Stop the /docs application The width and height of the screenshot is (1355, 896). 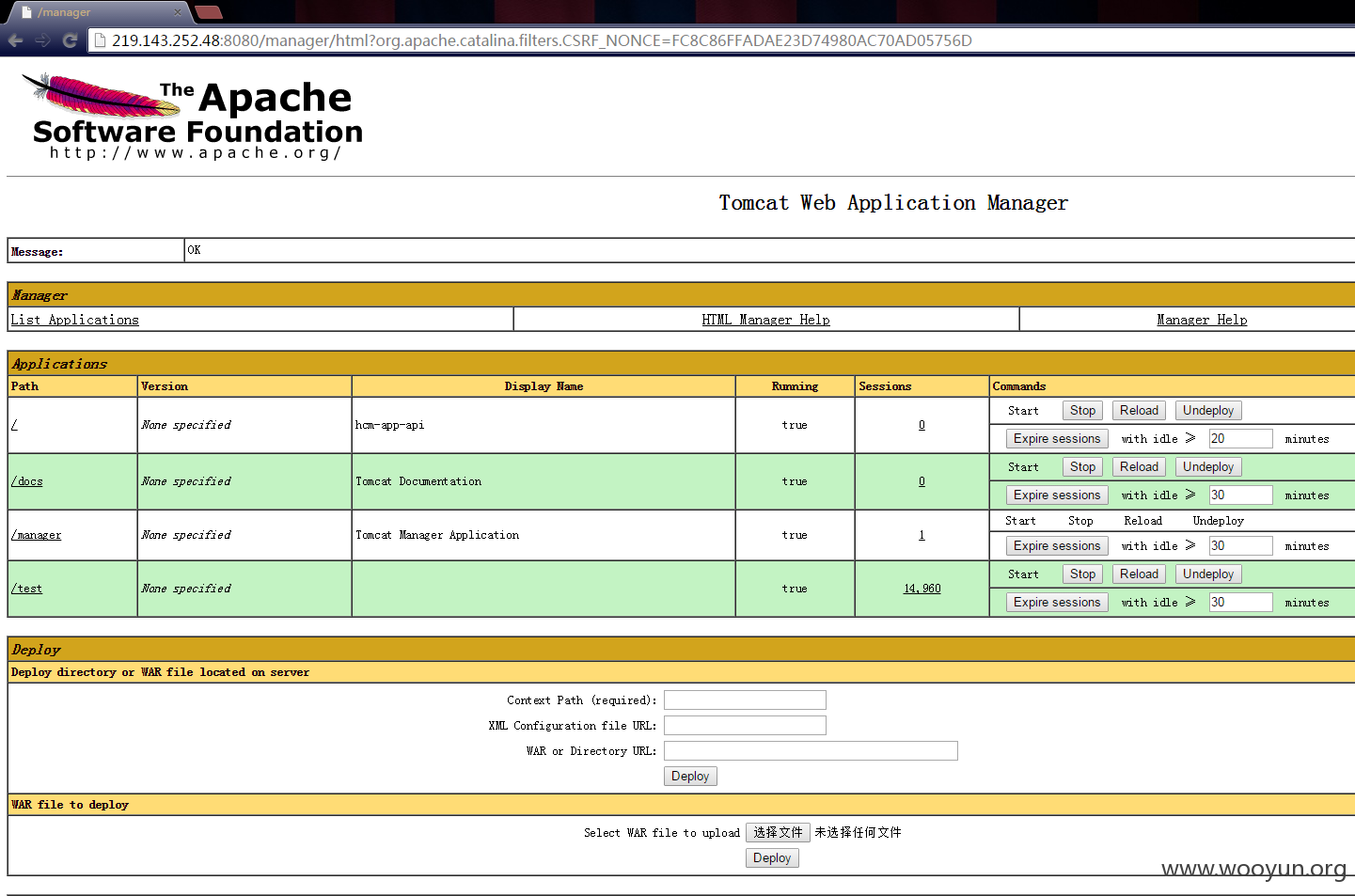coord(1082,467)
